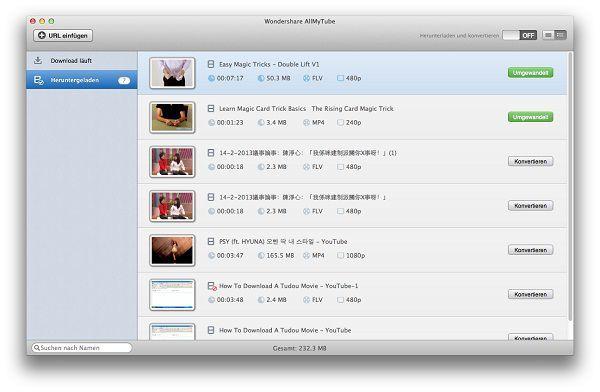Click the search magnifier icon

[37, 348]
